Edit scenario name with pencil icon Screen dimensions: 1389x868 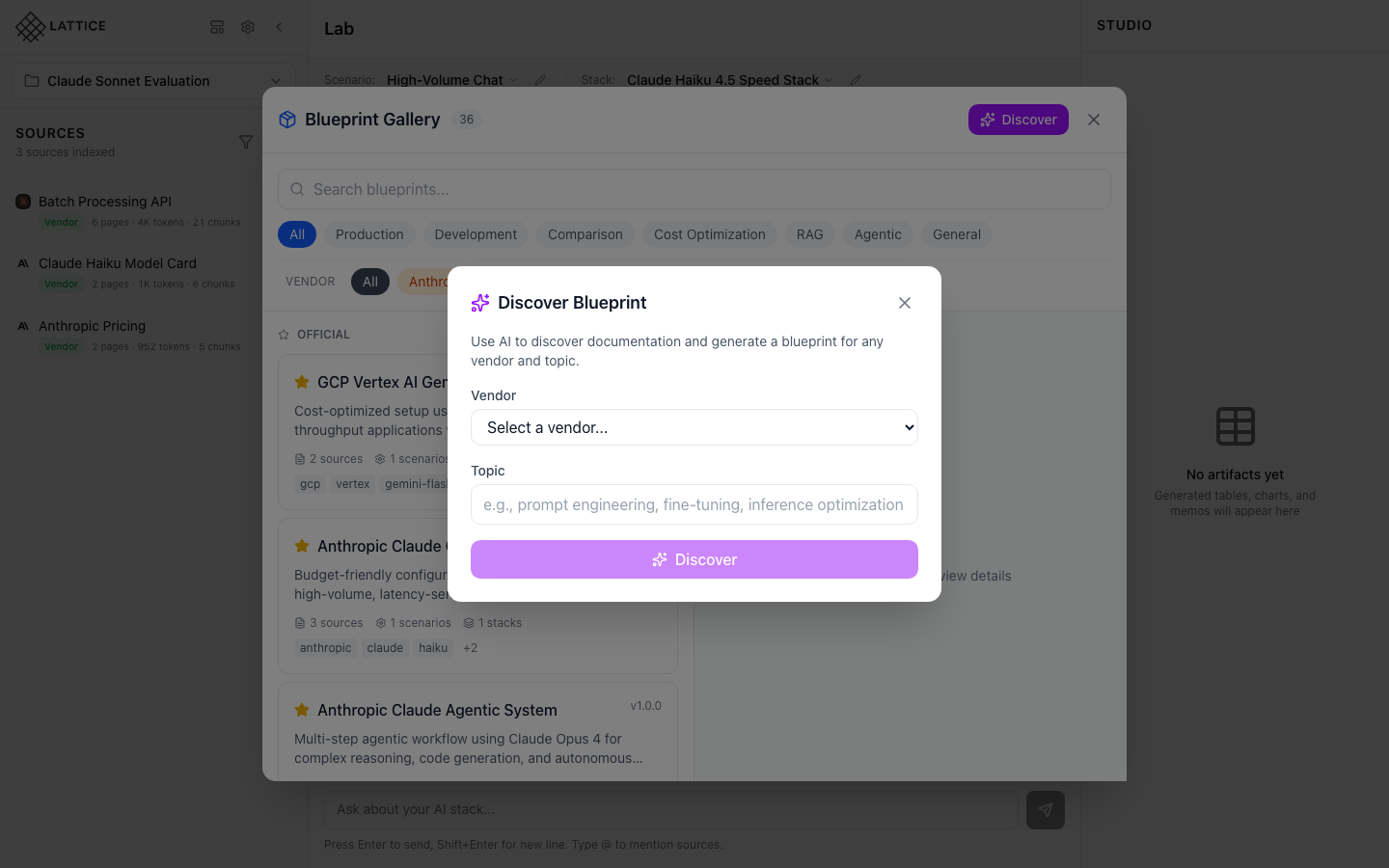540,80
